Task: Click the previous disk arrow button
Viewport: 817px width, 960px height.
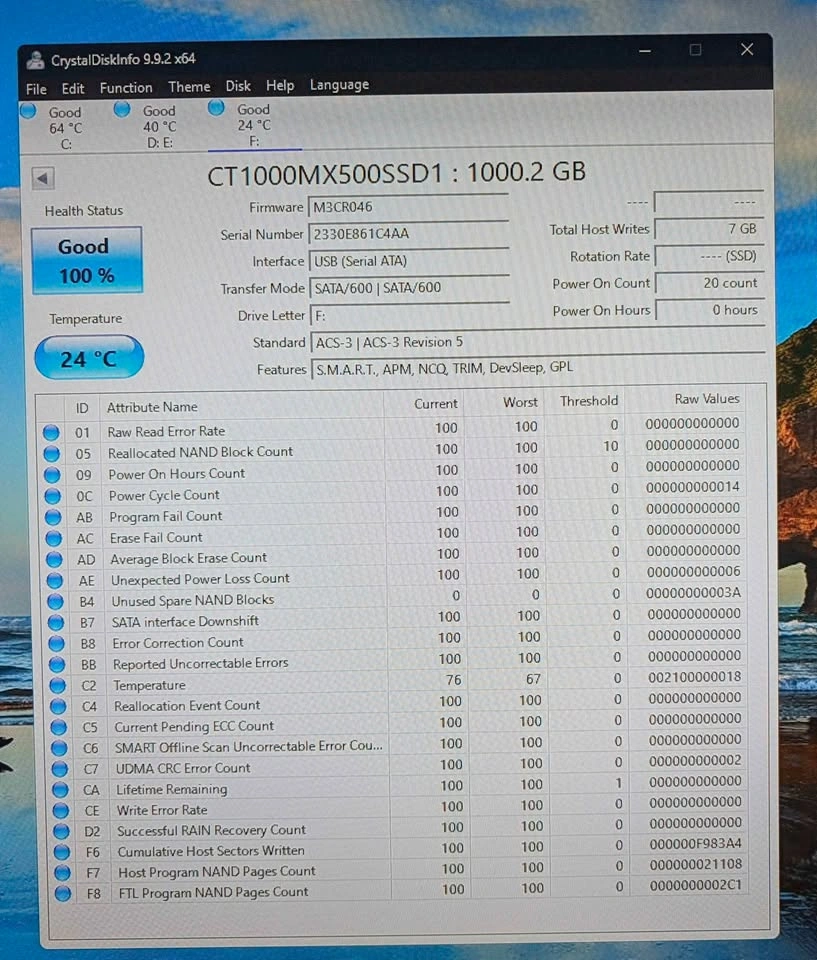Action: point(43,178)
